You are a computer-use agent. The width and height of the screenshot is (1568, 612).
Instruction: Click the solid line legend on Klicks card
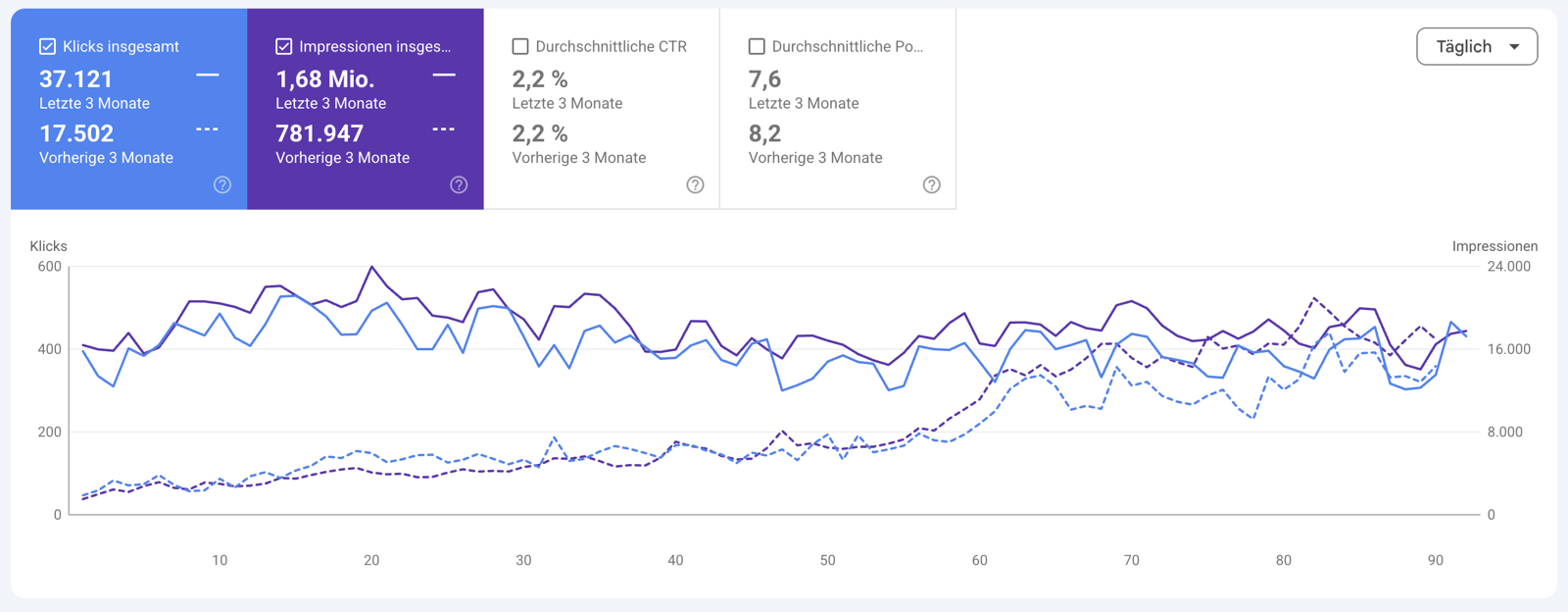208,75
